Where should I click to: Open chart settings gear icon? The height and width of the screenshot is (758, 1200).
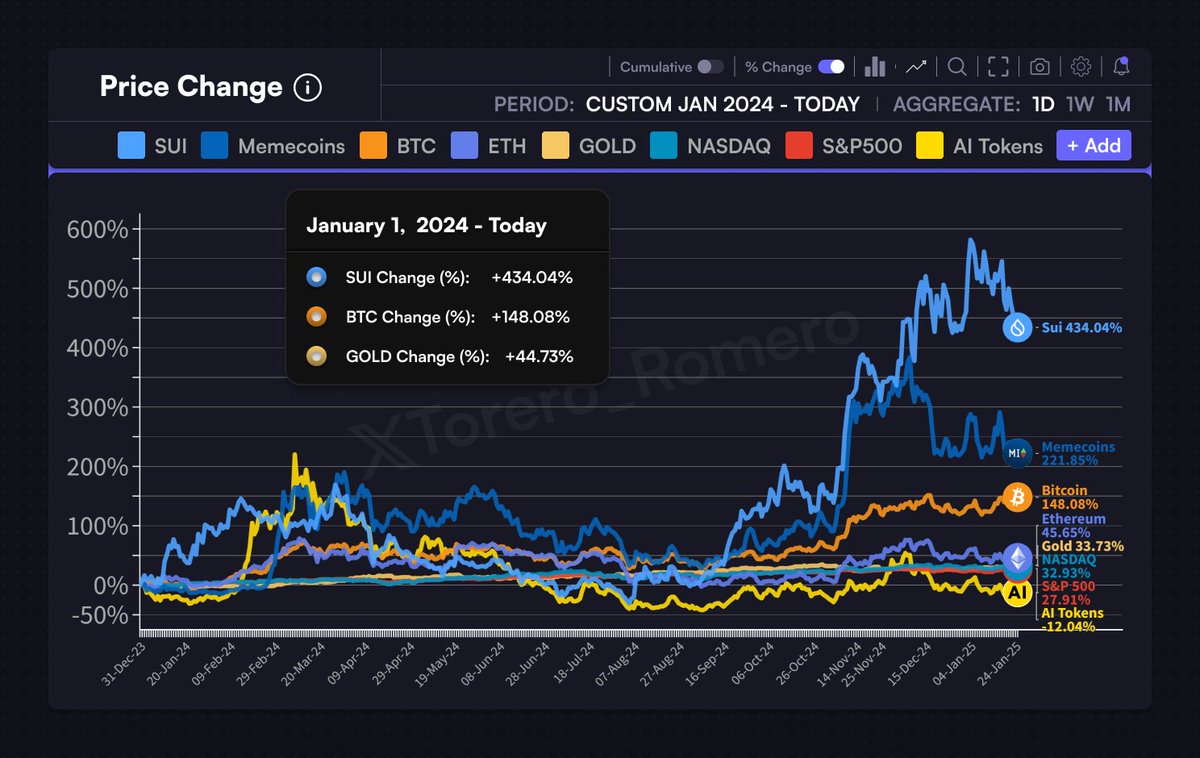point(1081,67)
